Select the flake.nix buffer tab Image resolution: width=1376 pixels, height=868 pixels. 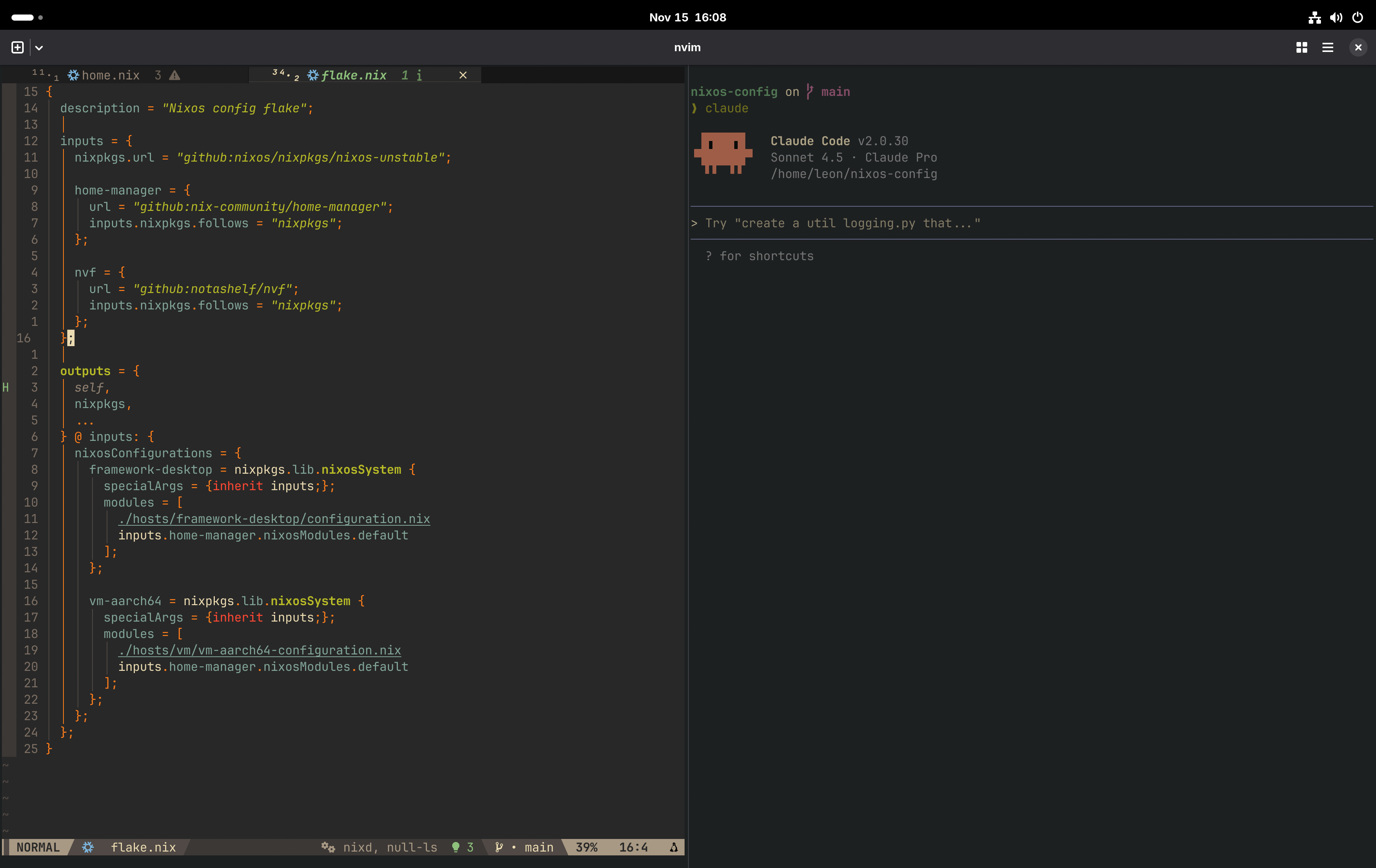353,75
